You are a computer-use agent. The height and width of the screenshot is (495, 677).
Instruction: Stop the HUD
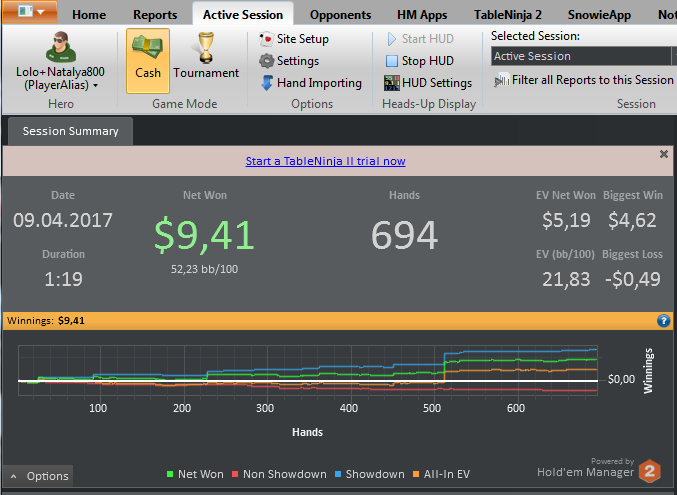tap(420, 61)
